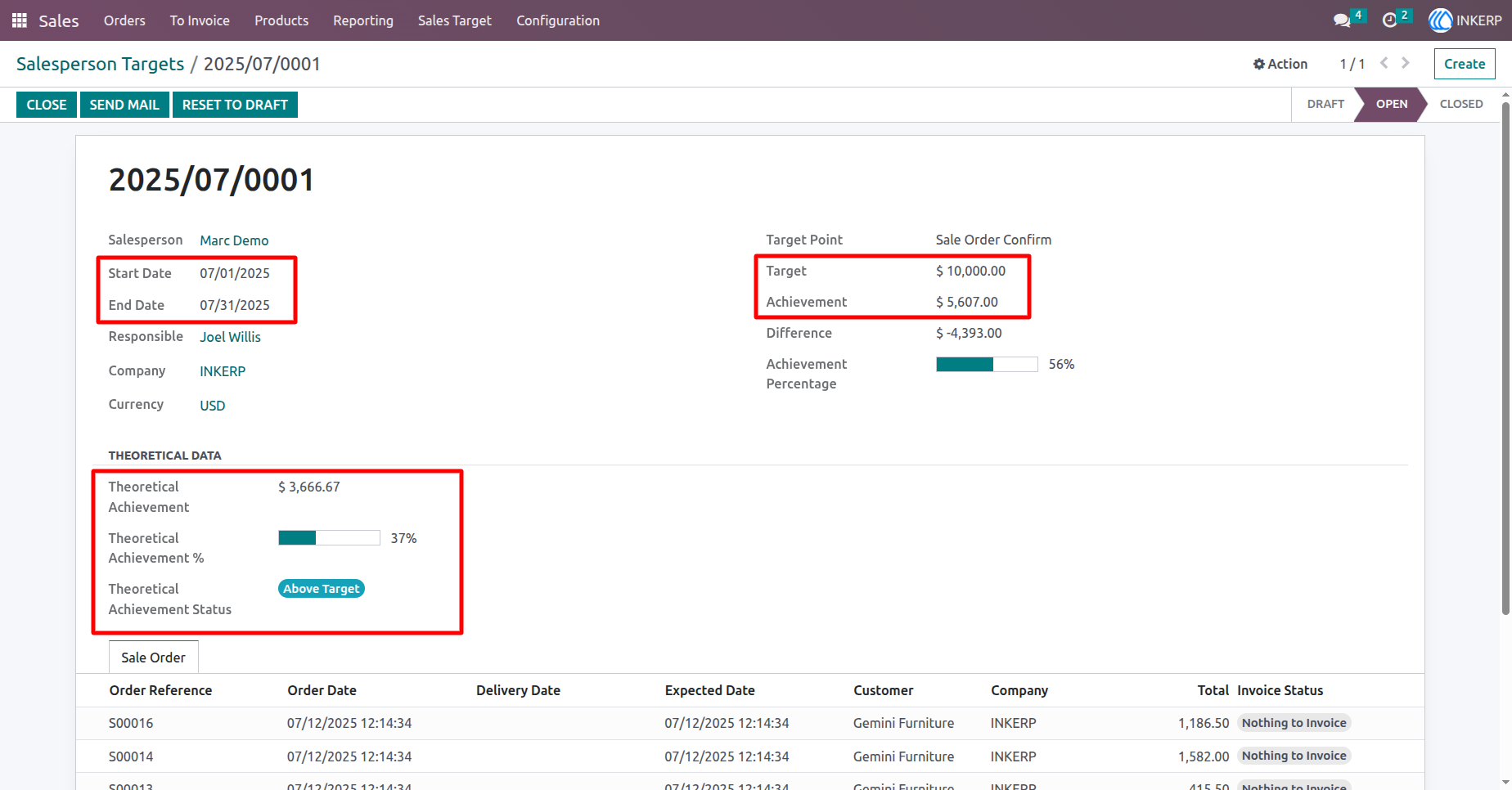Screen dimensions: 1512x790
Task: Open the activities clock icon
Action: click(x=1389, y=20)
